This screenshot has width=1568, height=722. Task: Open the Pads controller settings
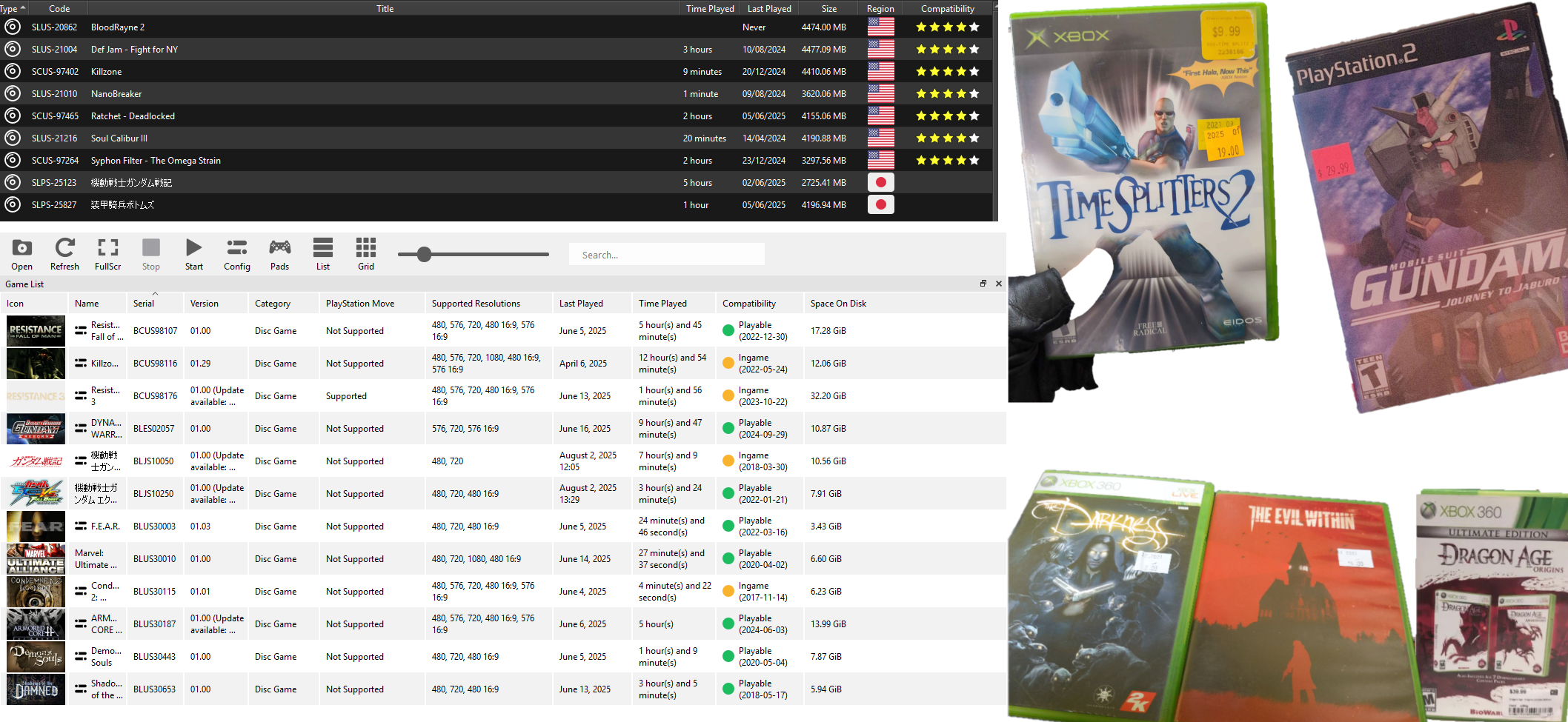(x=280, y=254)
